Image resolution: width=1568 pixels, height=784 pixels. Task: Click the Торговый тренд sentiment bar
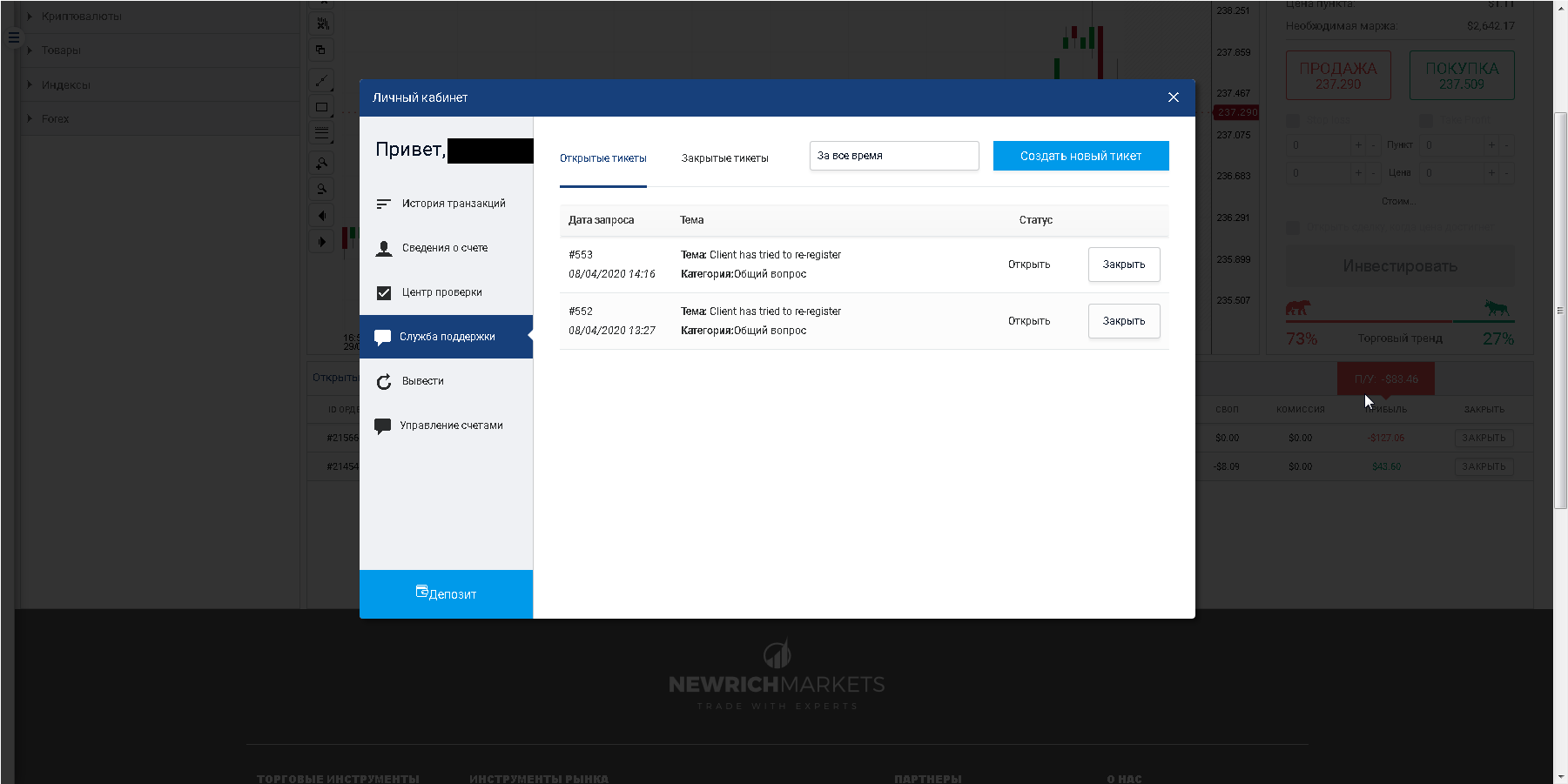tap(1400, 321)
